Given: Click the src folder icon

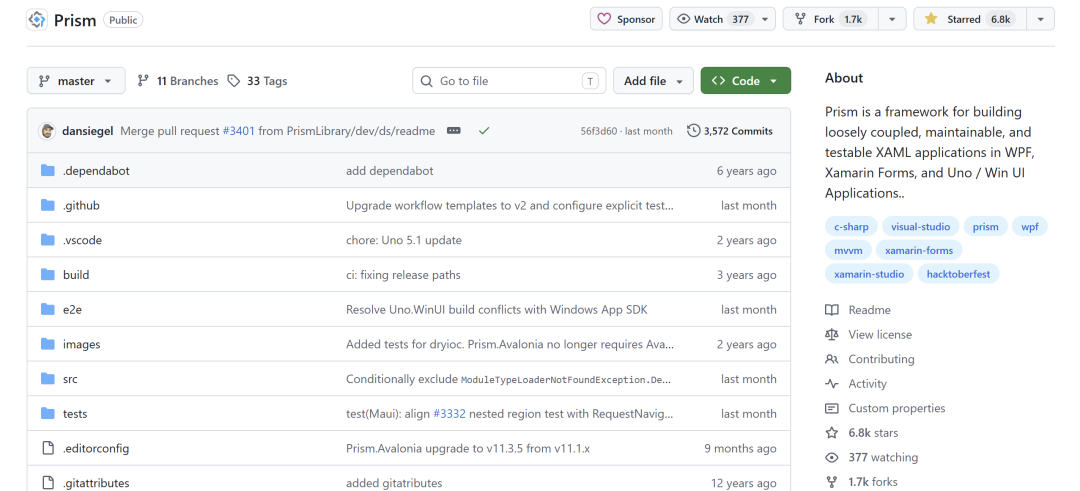Looking at the screenshot, I should pos(48,379).
